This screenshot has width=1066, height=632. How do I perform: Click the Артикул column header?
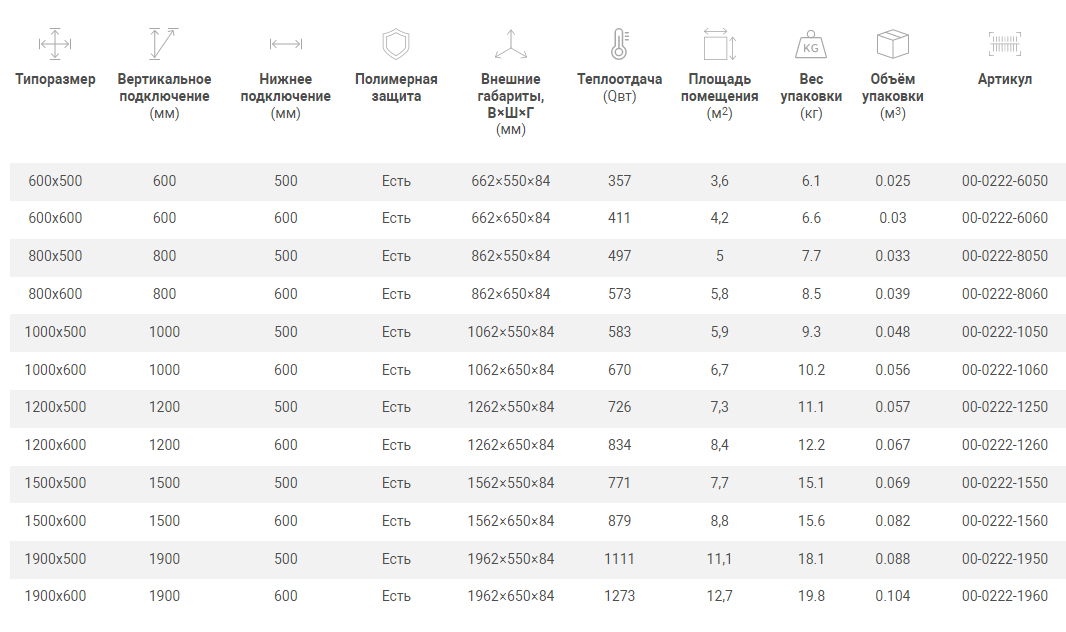pyautogui.click(x=1004, y=79)
